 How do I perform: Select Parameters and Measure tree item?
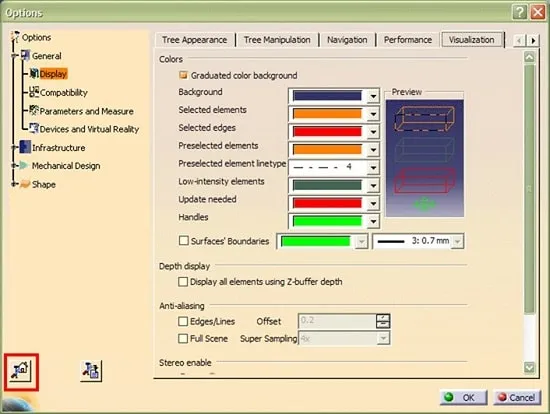(86, 111)
